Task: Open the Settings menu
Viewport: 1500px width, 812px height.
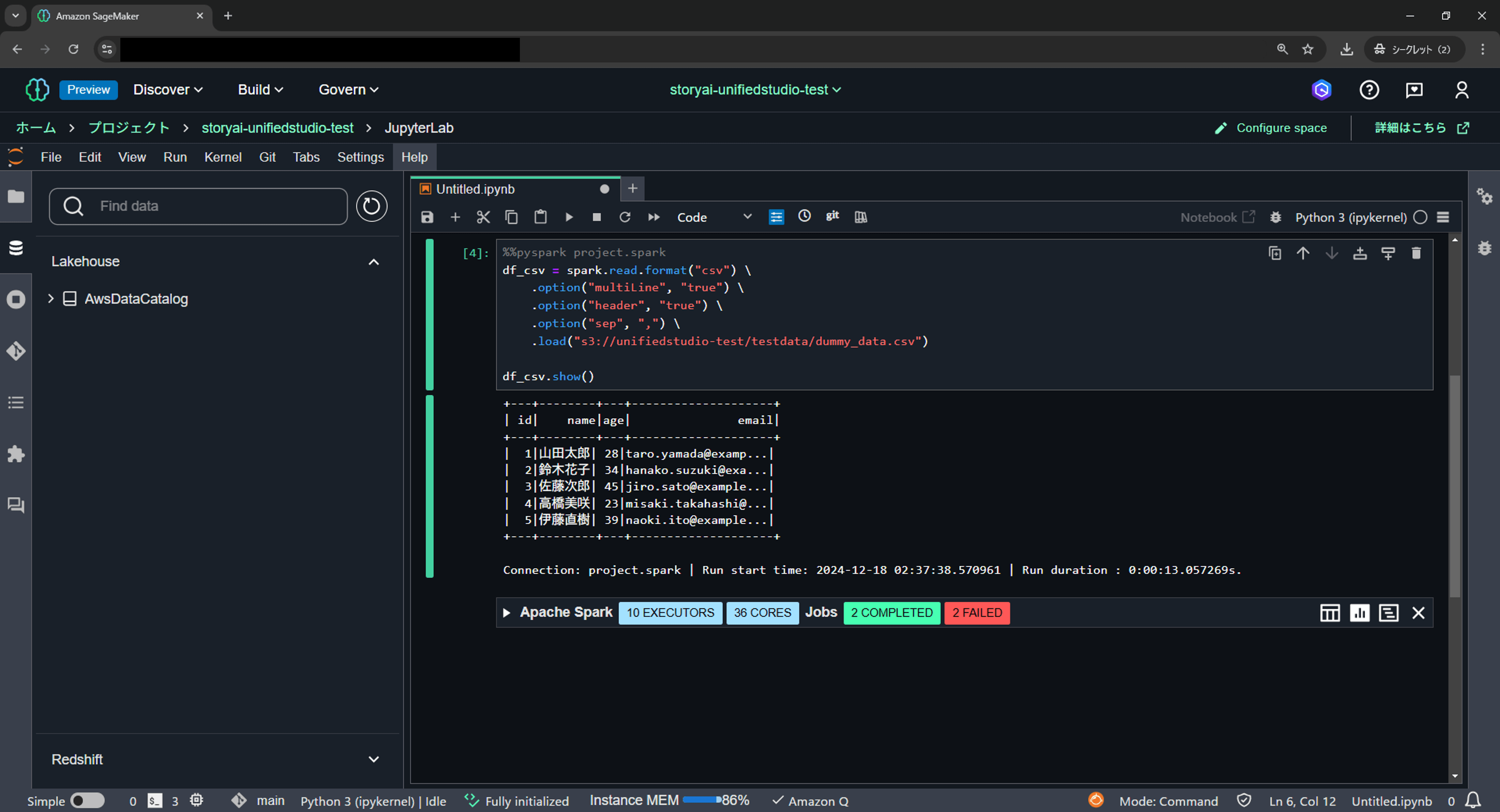Action: pos(360,157)
